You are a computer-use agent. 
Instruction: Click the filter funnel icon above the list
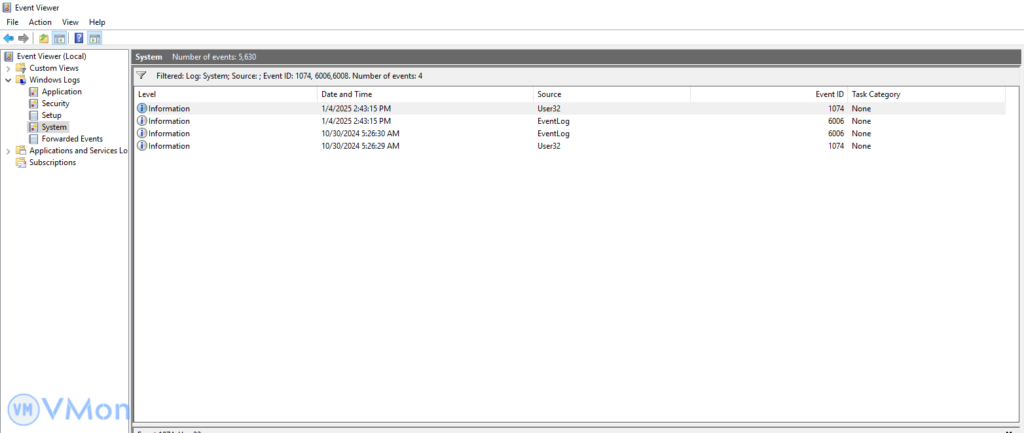tap(142, 75)
